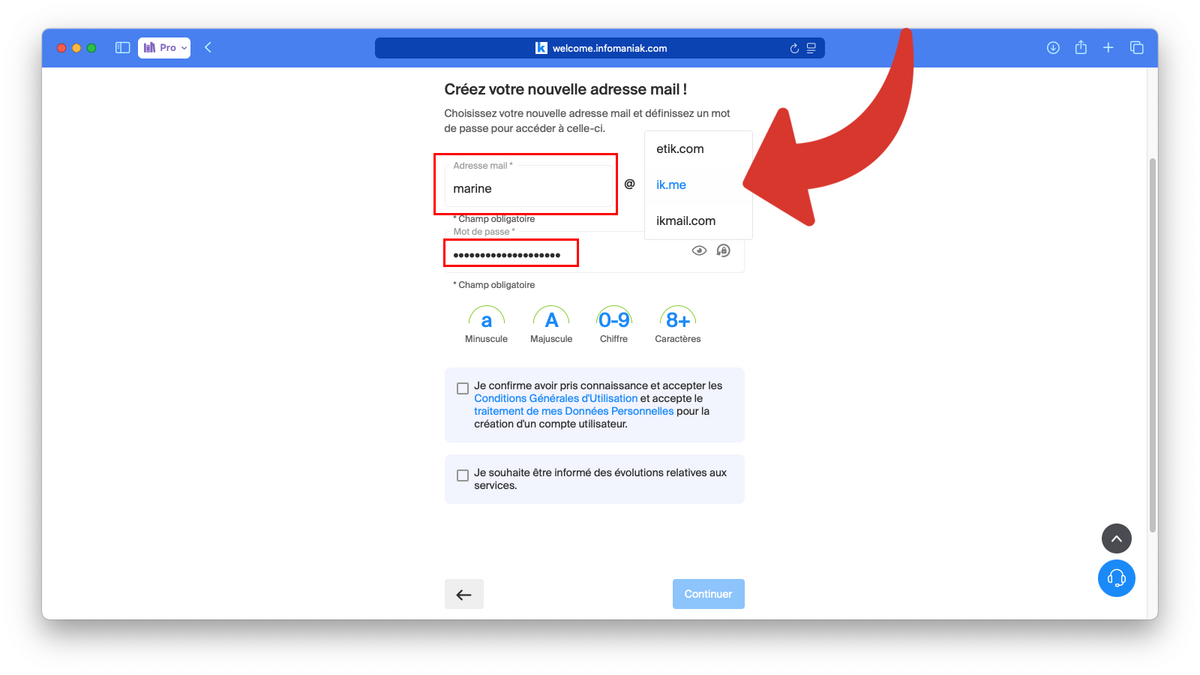
Task: Click the back arrow button
Action: click(464, 594)
